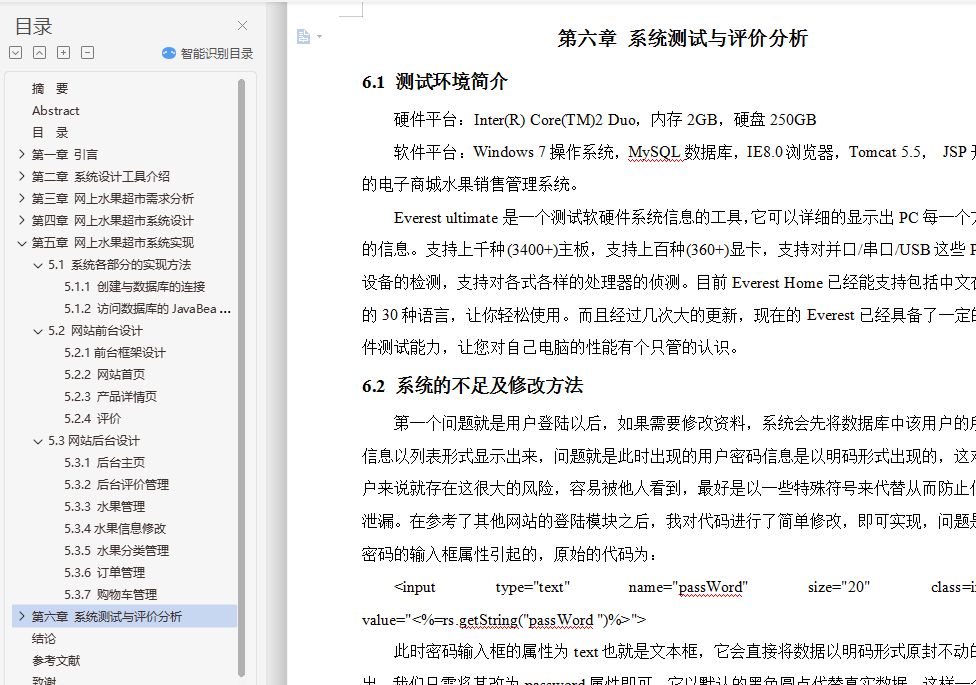
Task: Go to the 目 录 entry
Action: [x=50, y=133]
